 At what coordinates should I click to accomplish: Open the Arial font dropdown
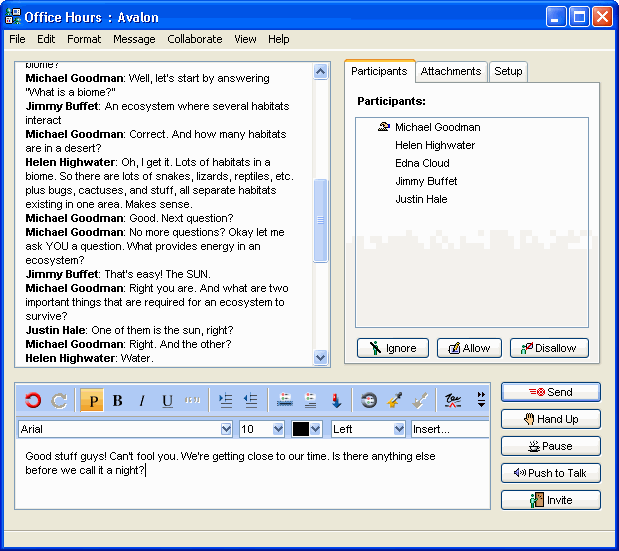(225, 429)
